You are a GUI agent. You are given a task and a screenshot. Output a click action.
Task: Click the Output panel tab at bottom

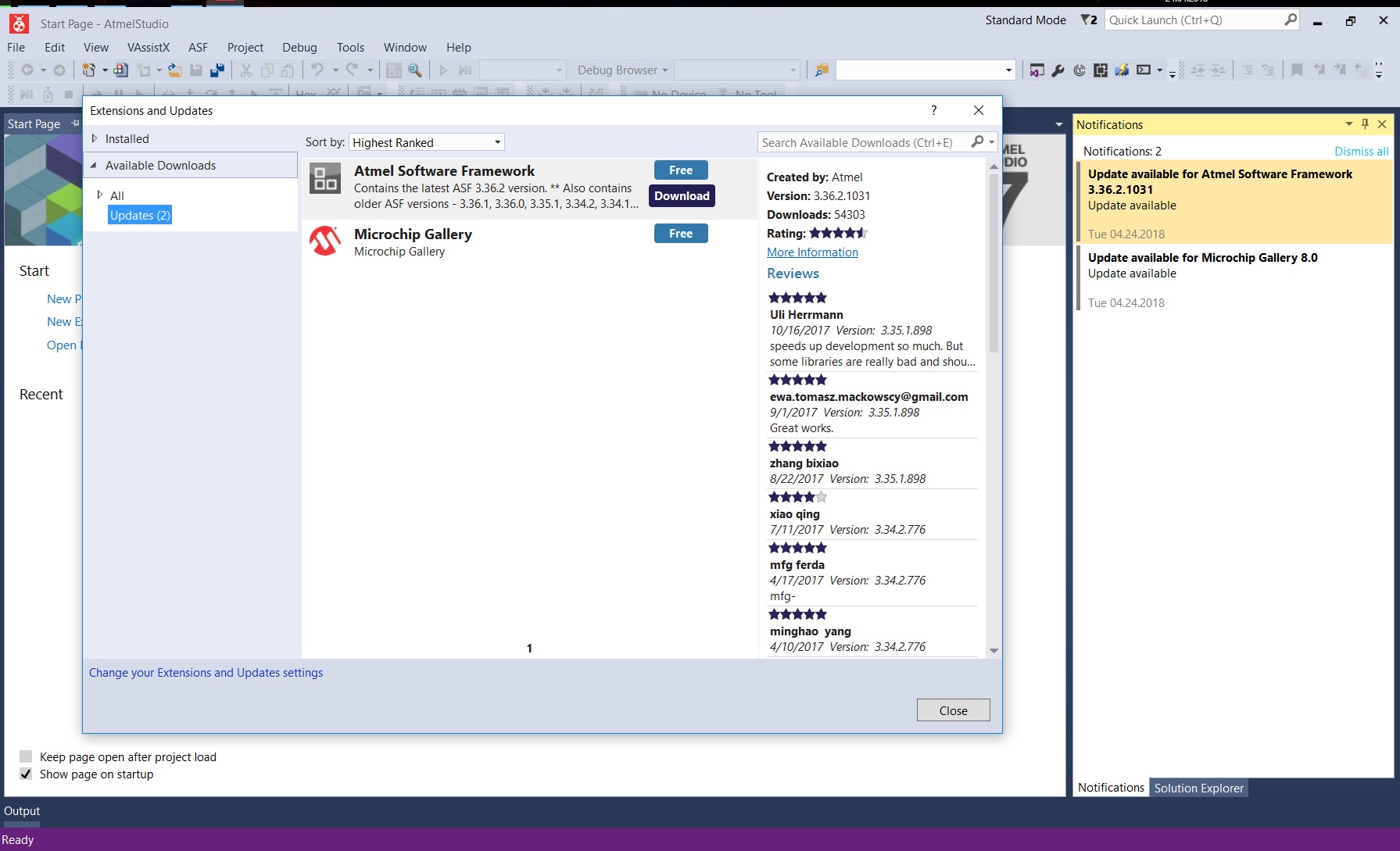click(x=22, y=811)
